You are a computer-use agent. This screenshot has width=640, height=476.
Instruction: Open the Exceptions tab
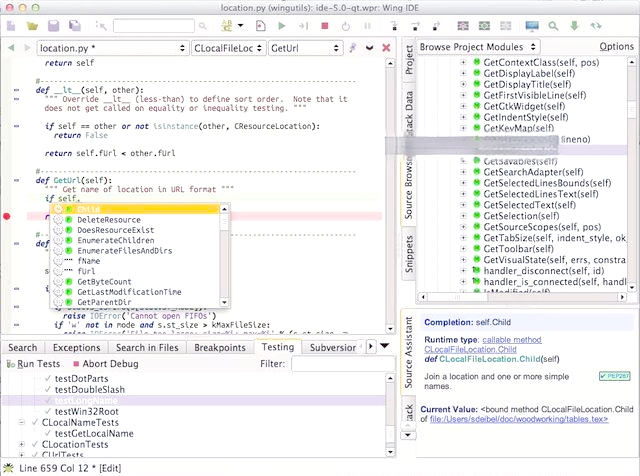76,348
